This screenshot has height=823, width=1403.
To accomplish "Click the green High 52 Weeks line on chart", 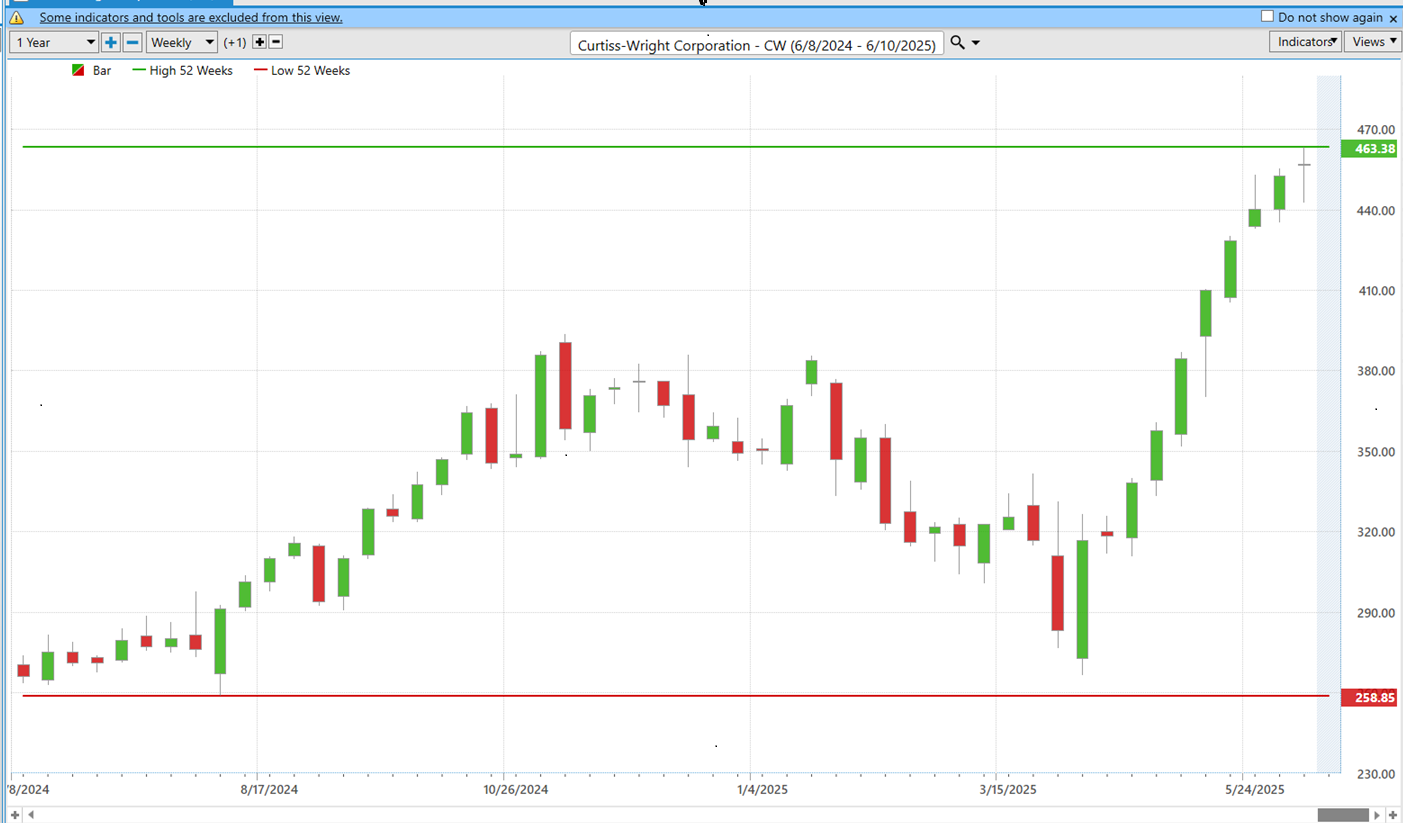I will tap(676, 147).
